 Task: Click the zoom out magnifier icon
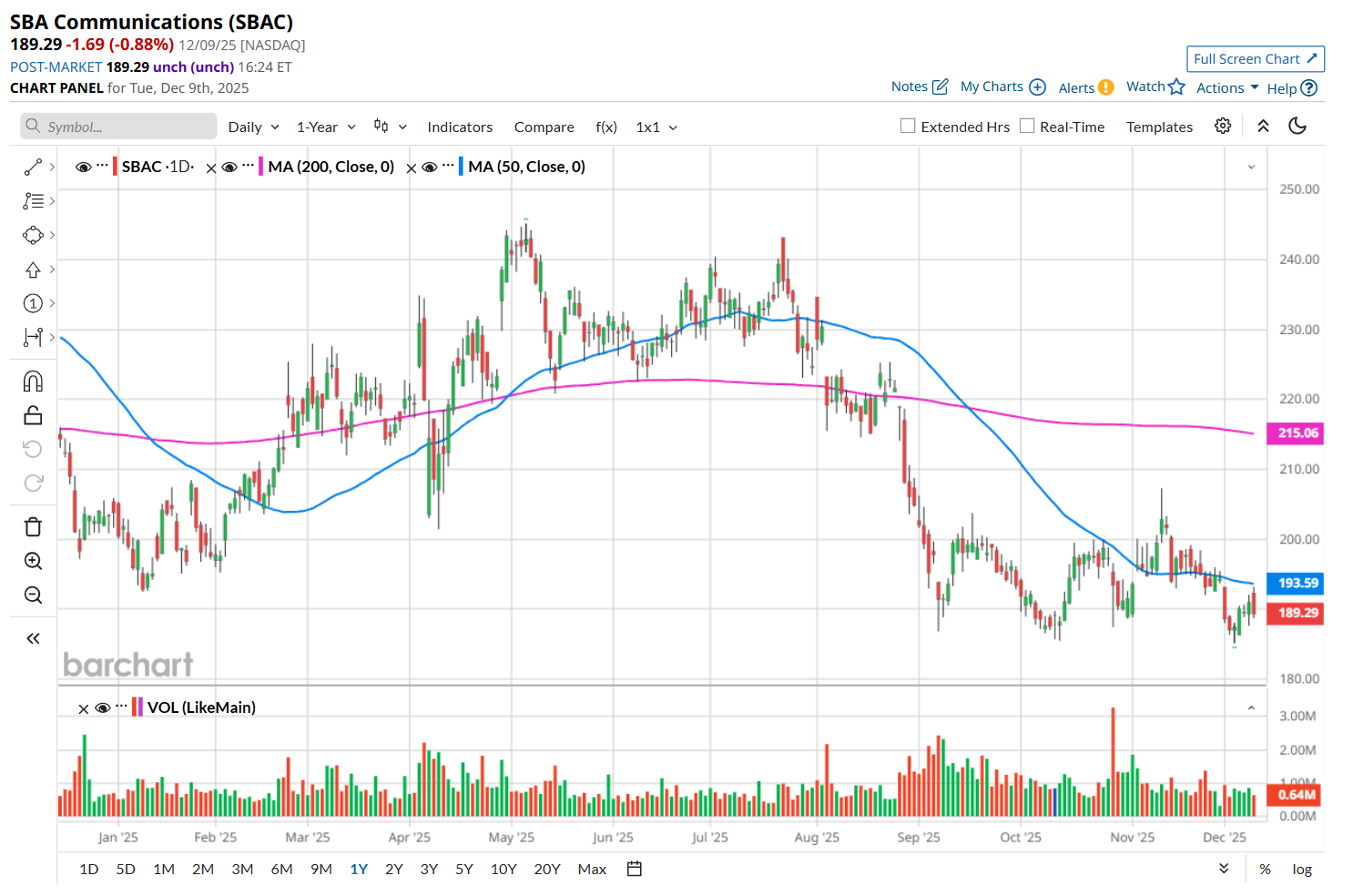pyautogui.click(x=33, y=596)
